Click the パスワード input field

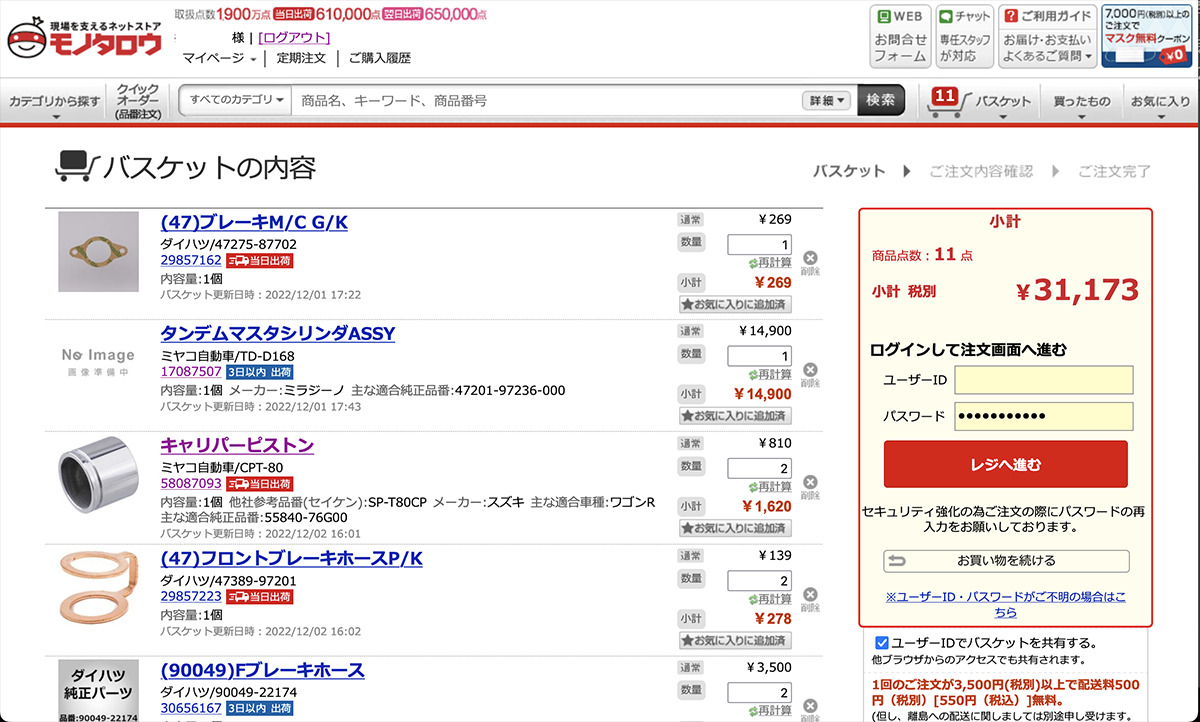[x=1044, y=416]
